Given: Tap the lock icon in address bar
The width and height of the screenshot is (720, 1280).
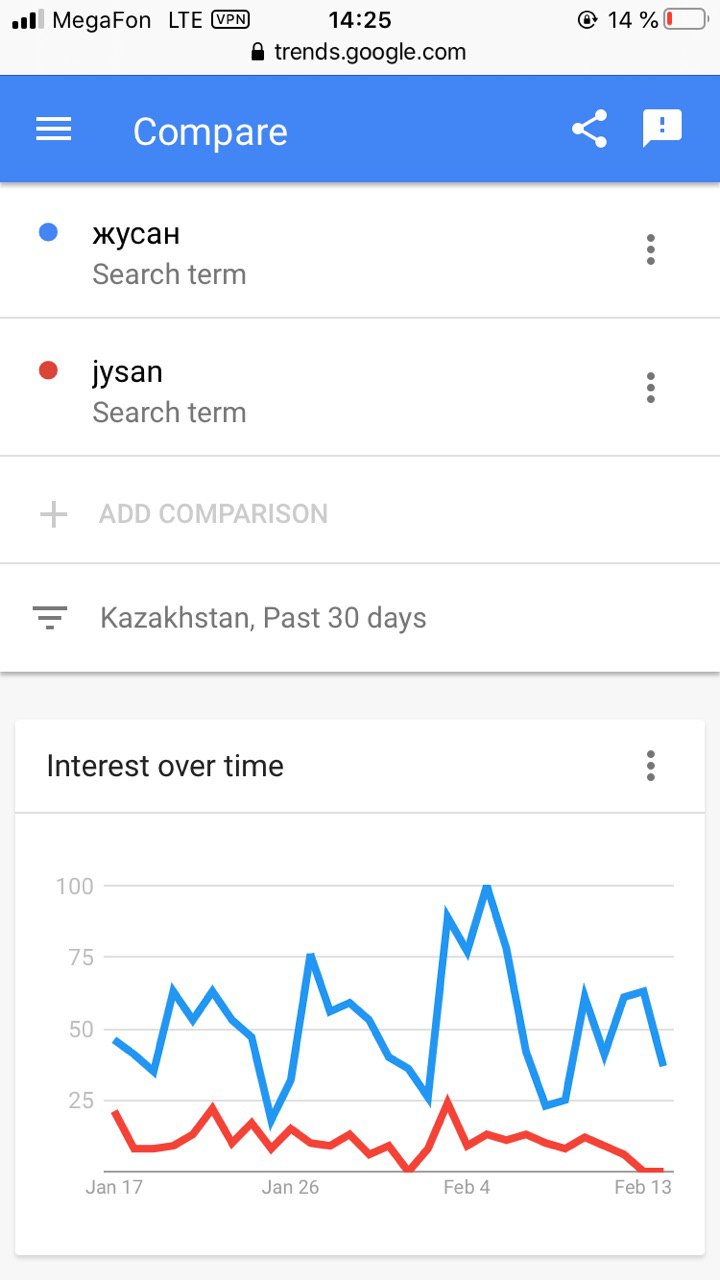Looking at the screenshot, I should tap(258, 52).
